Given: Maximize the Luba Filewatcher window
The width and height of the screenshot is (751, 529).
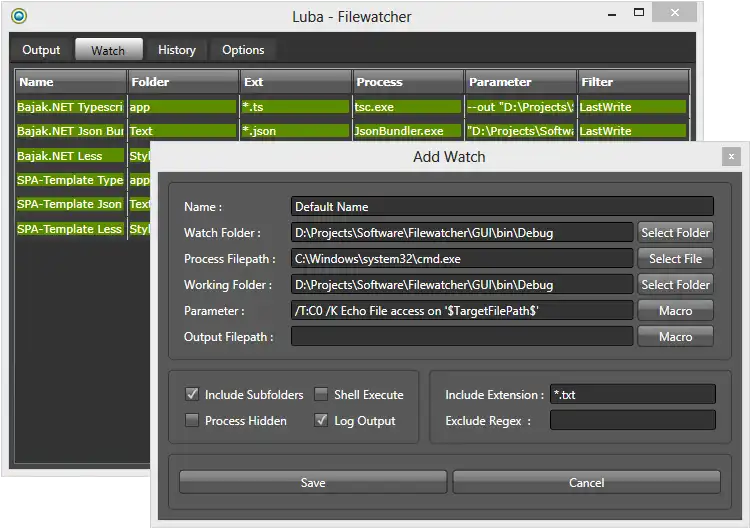Looking at the screenshot, I should point(639,12).
